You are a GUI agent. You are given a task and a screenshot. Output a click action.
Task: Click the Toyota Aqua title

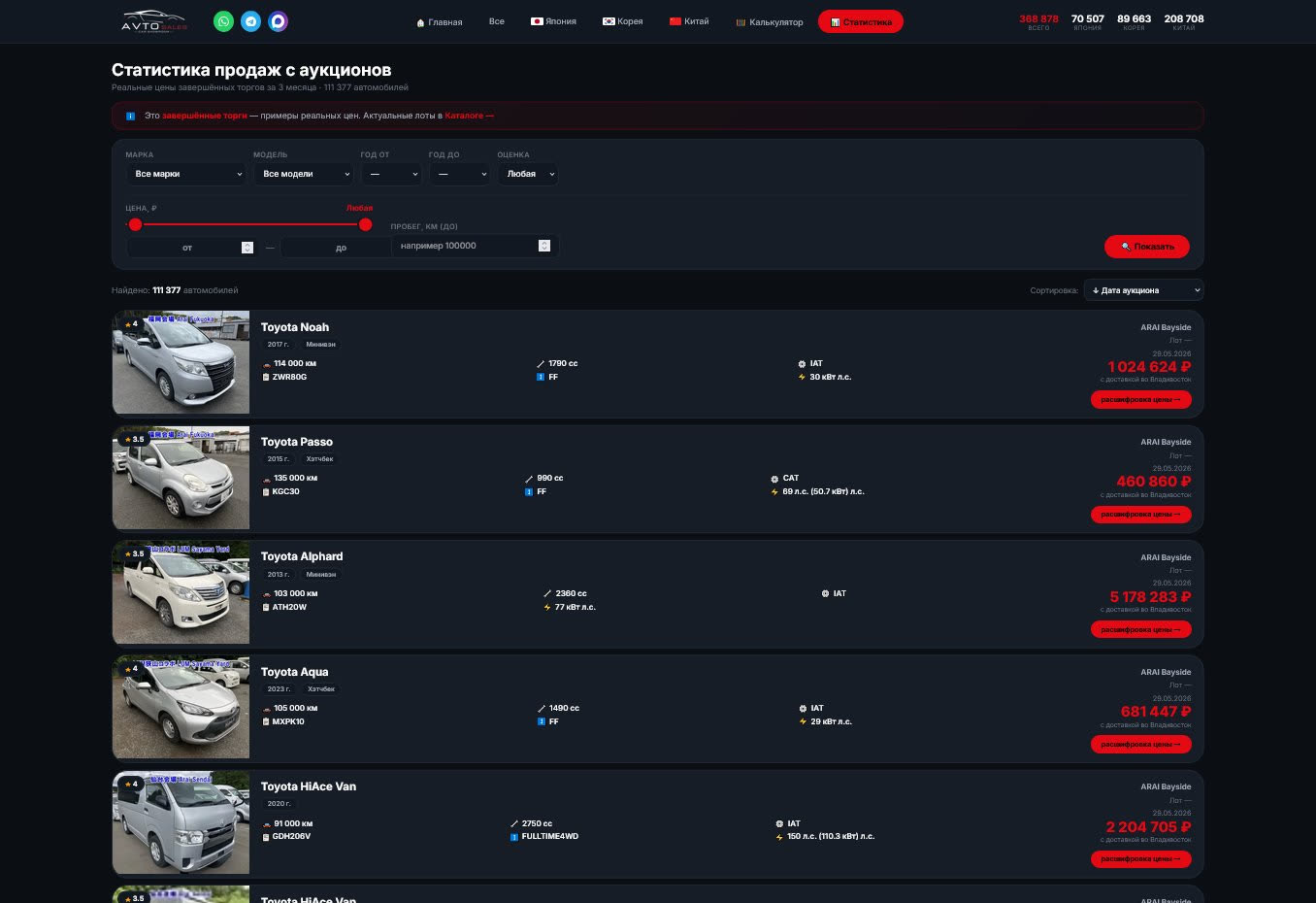point(295,672)
